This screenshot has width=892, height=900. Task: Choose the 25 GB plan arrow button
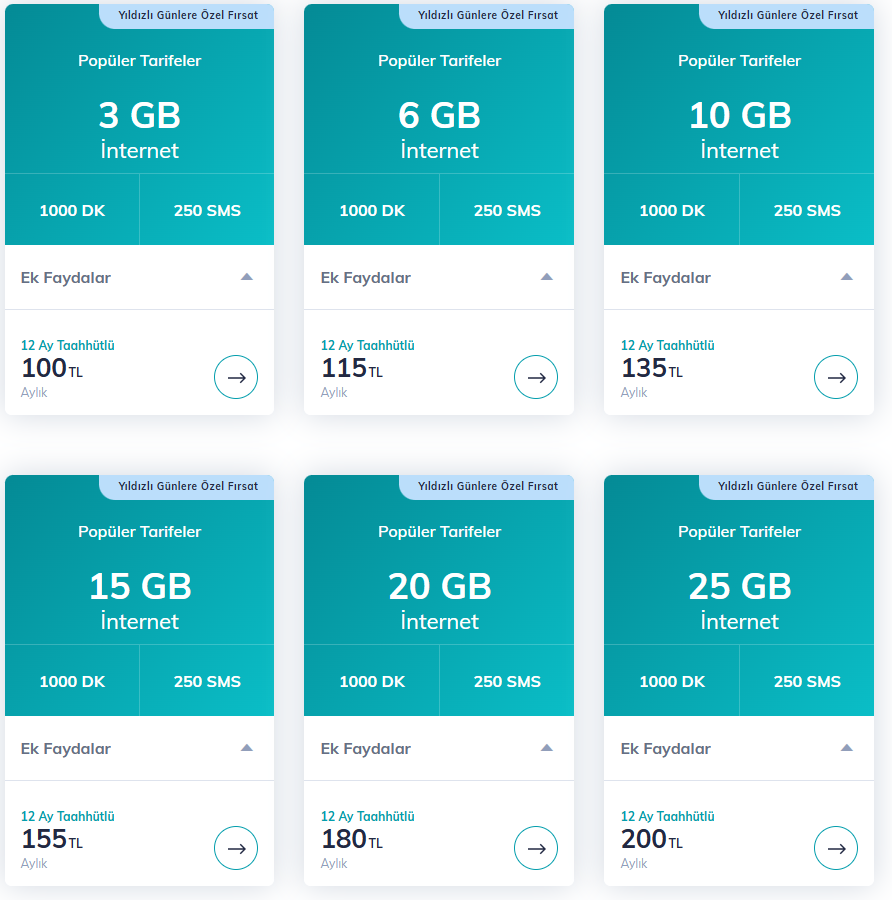[836, 849]
